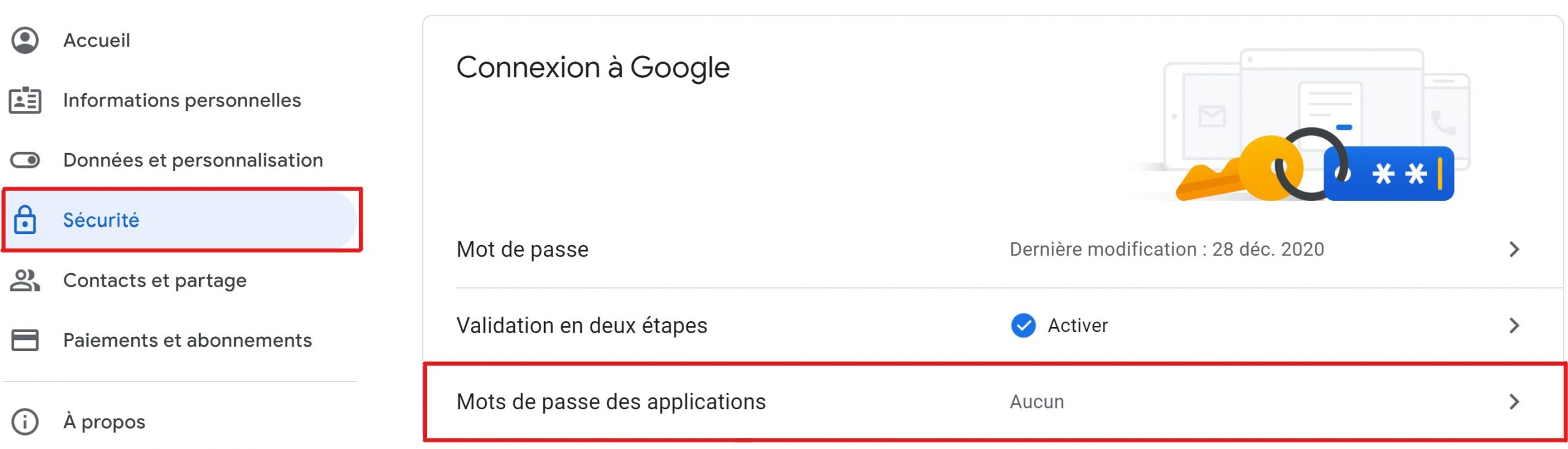Open Contacts et partage page
The width and height of the screenshot is (1568, 449).
pos(155,281)
